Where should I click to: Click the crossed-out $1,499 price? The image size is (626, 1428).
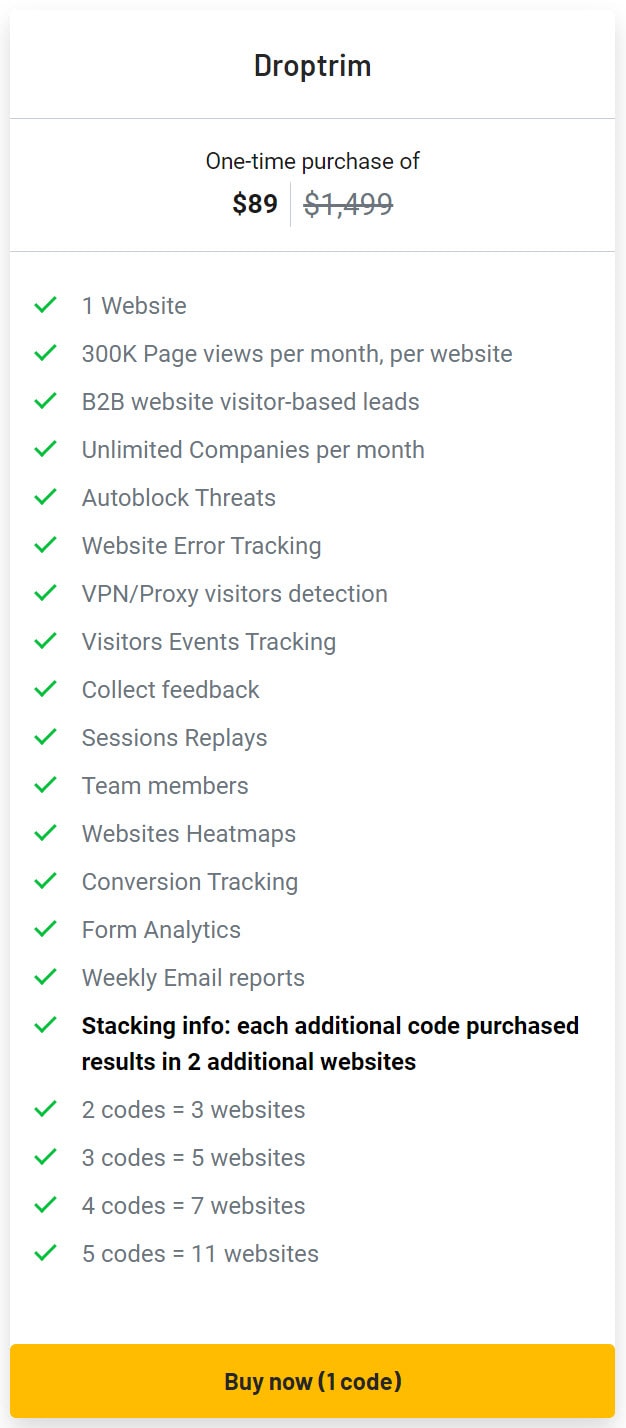click(347, 204)
